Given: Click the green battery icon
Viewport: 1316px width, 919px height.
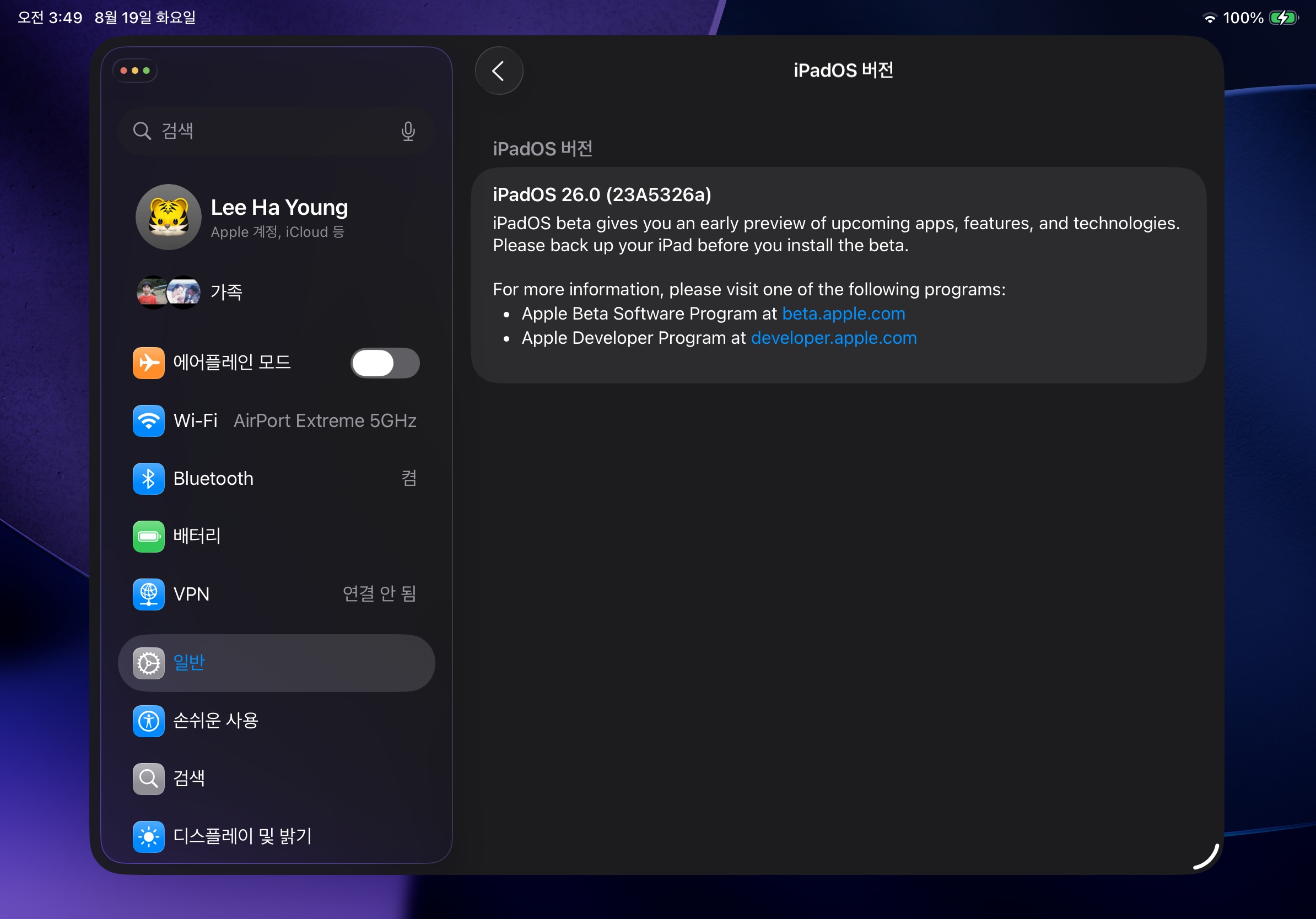Looking at the screenshot, I should click(148, 536).
